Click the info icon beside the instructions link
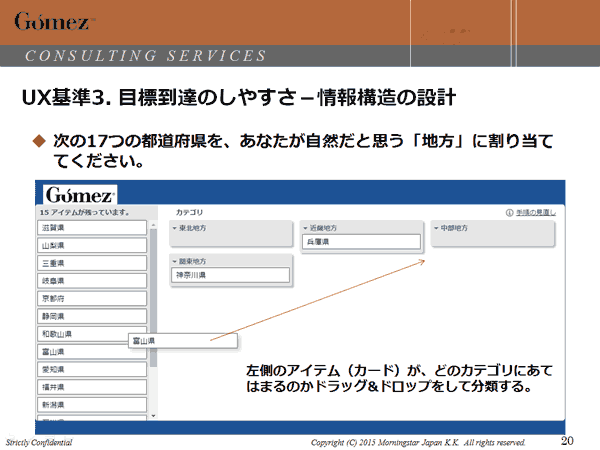The width and height of the screenshot is (600, 450). click(510, 213)
